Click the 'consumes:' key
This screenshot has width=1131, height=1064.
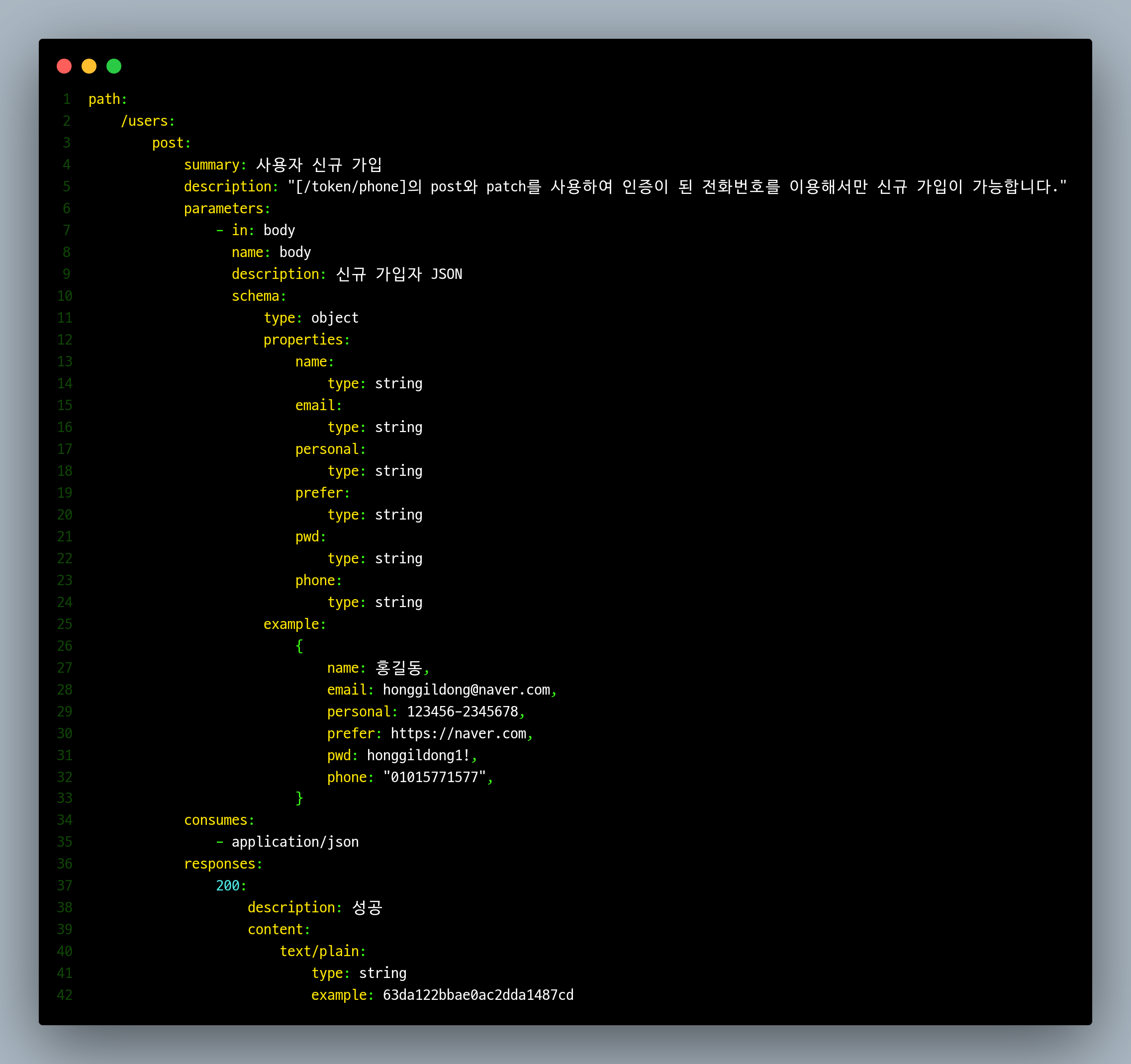tap(219, 820)
